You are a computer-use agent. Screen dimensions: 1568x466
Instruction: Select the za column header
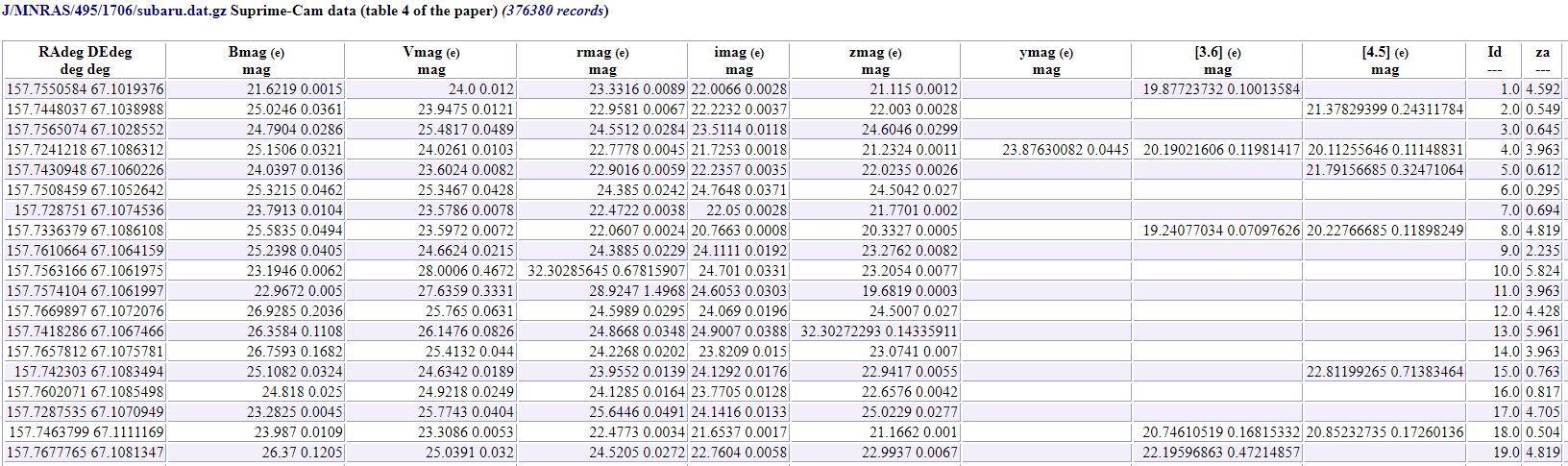click(1542, 61)
